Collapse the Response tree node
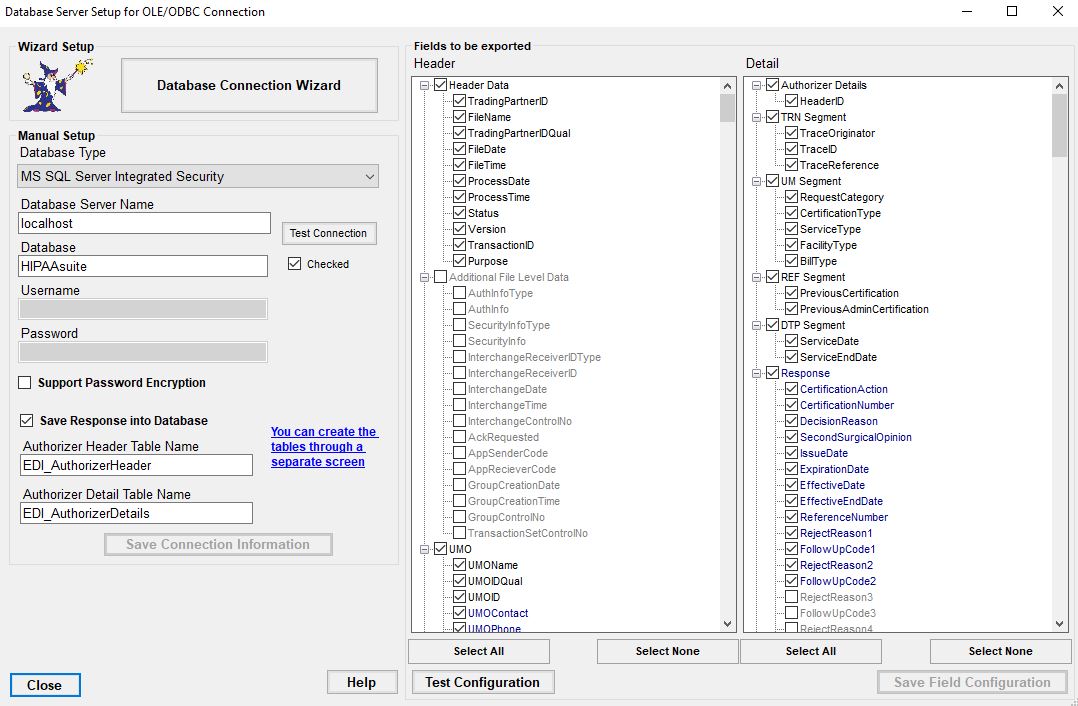The height and width of the screenshot is (706, 1078). pyautogui.click(x=756, y=373)
